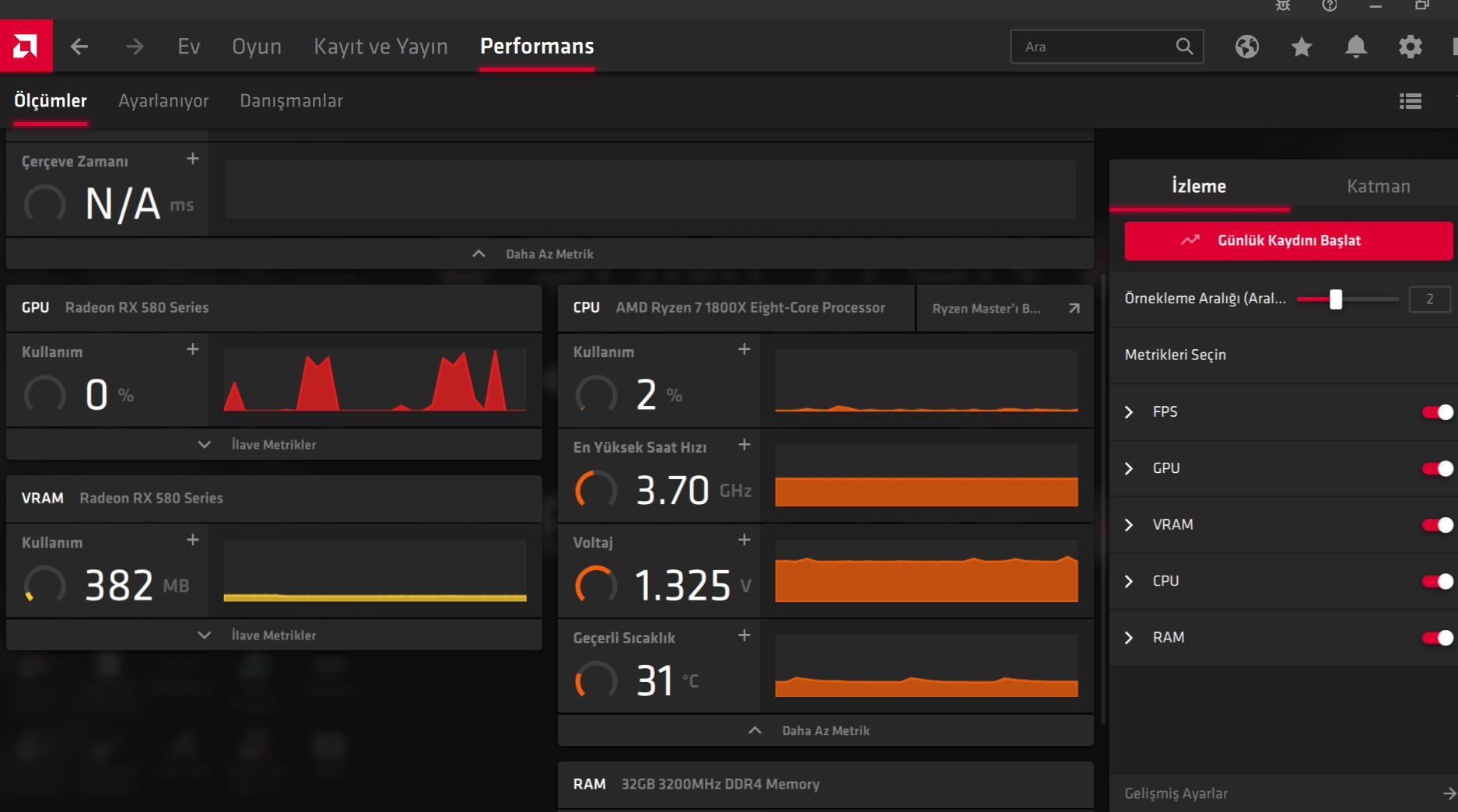Expand CPU metrics chevron in sidebar
Image resolution: width=1458 pixels, height=812 pixels.
click(1129, 581)
